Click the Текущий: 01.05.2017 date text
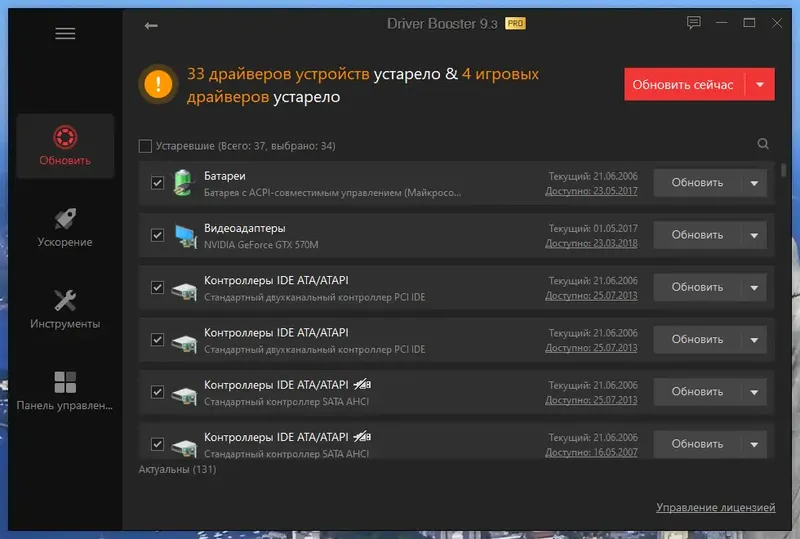This screenshot has width=800, height=539. point(593,228)
